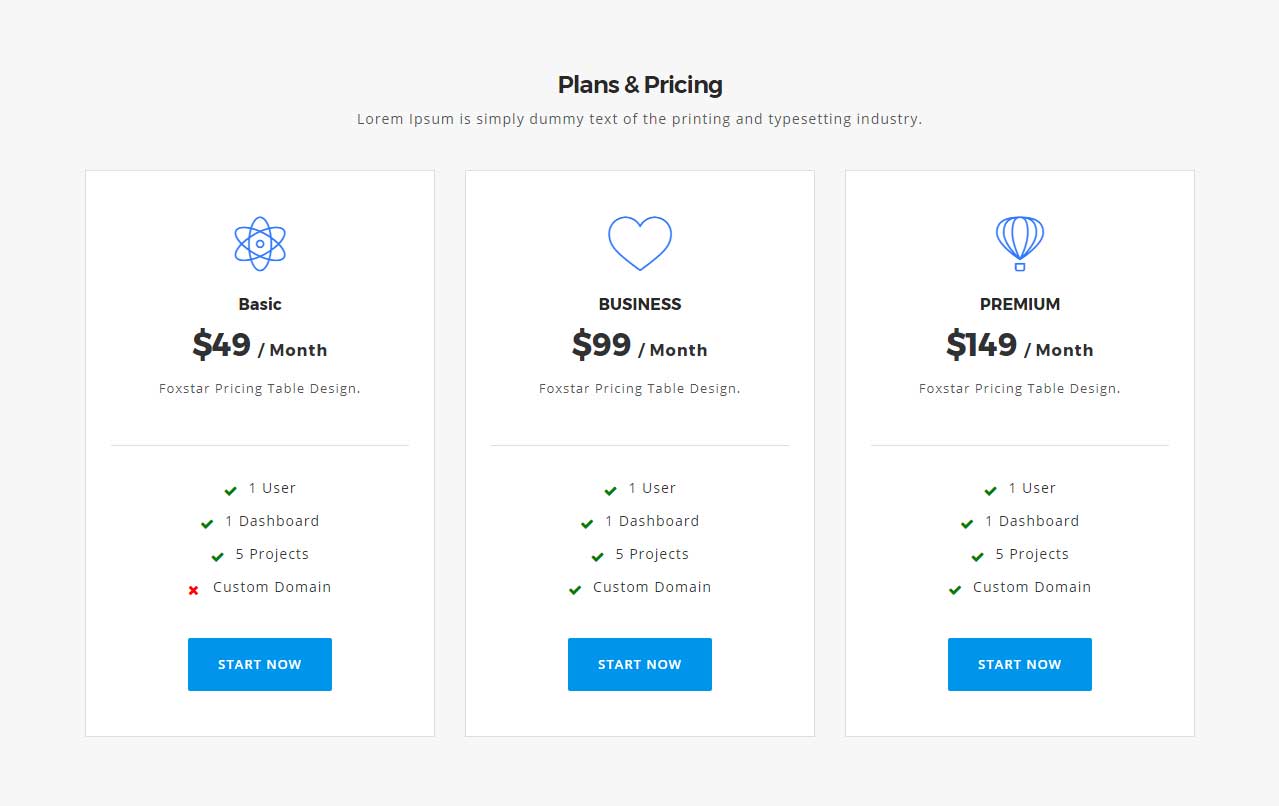Click the PREMIUM plan title
1279x806 pixels.
[x=1020, y=304]
